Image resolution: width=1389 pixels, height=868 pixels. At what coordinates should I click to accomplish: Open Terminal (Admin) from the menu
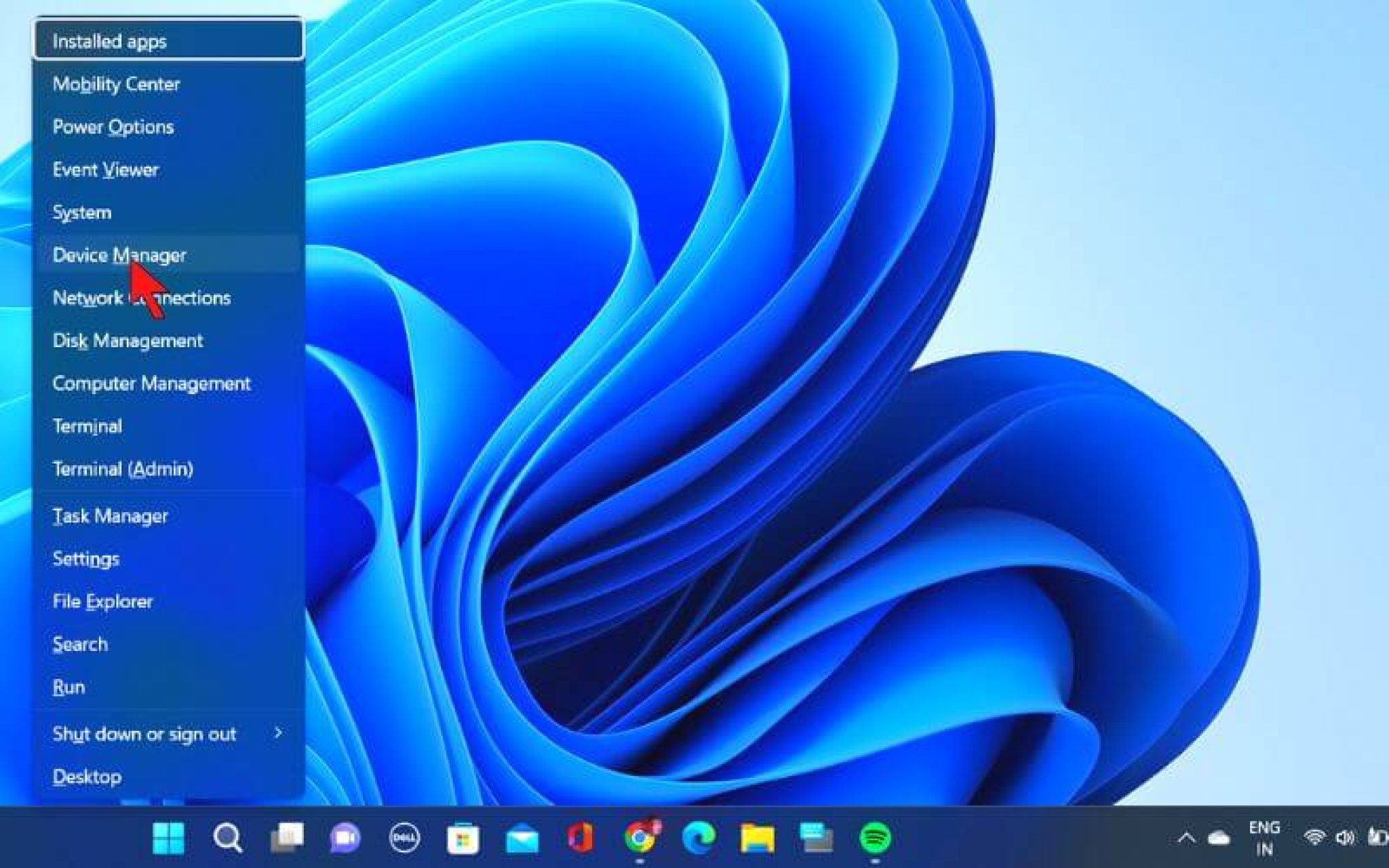pyautogui.click(x=123, y=469)
